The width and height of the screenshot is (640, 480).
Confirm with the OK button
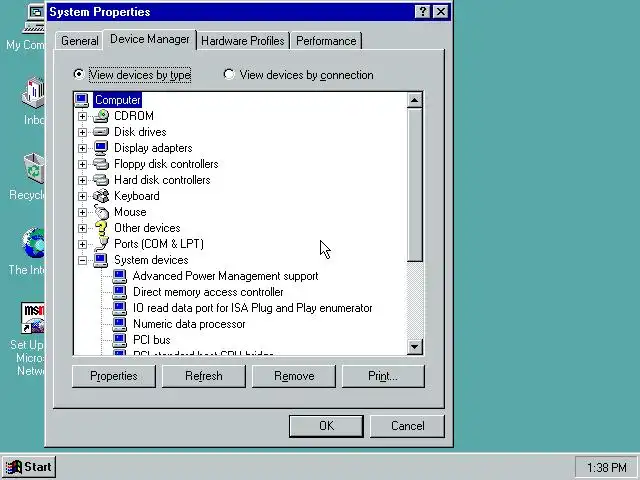coord(326,426)
